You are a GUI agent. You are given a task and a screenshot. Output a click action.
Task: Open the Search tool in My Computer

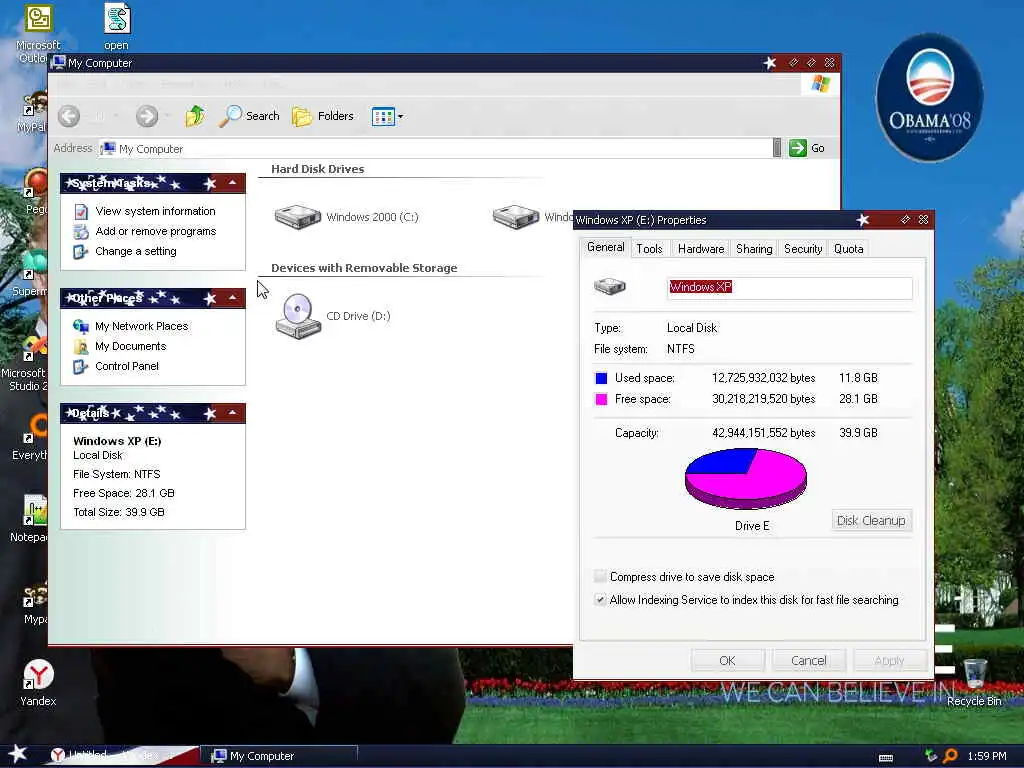(x=249, y=116)
